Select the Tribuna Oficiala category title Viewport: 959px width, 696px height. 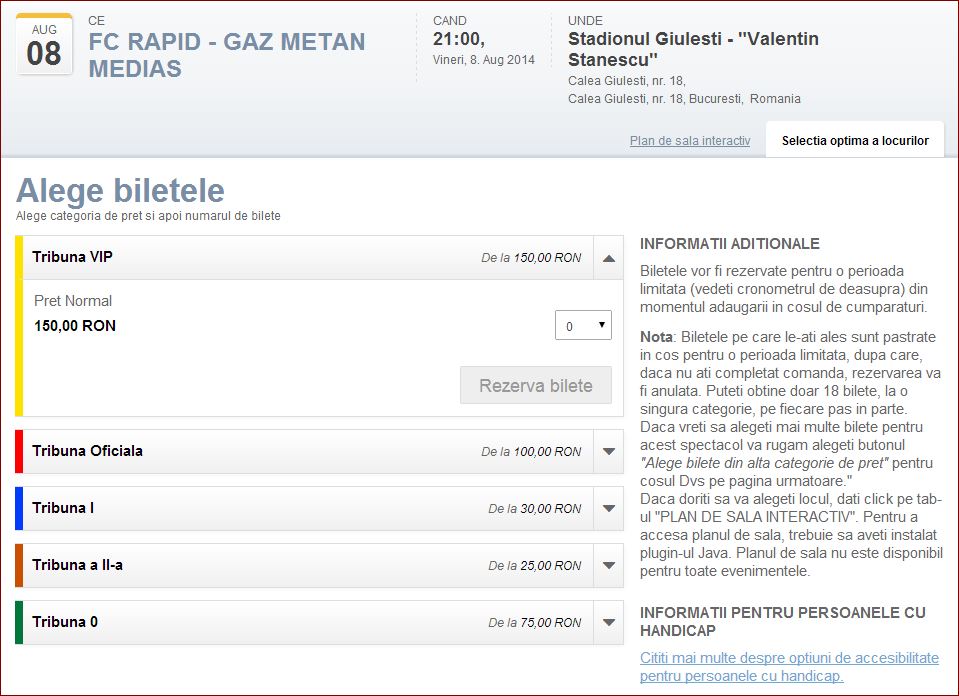click(87, 451)
